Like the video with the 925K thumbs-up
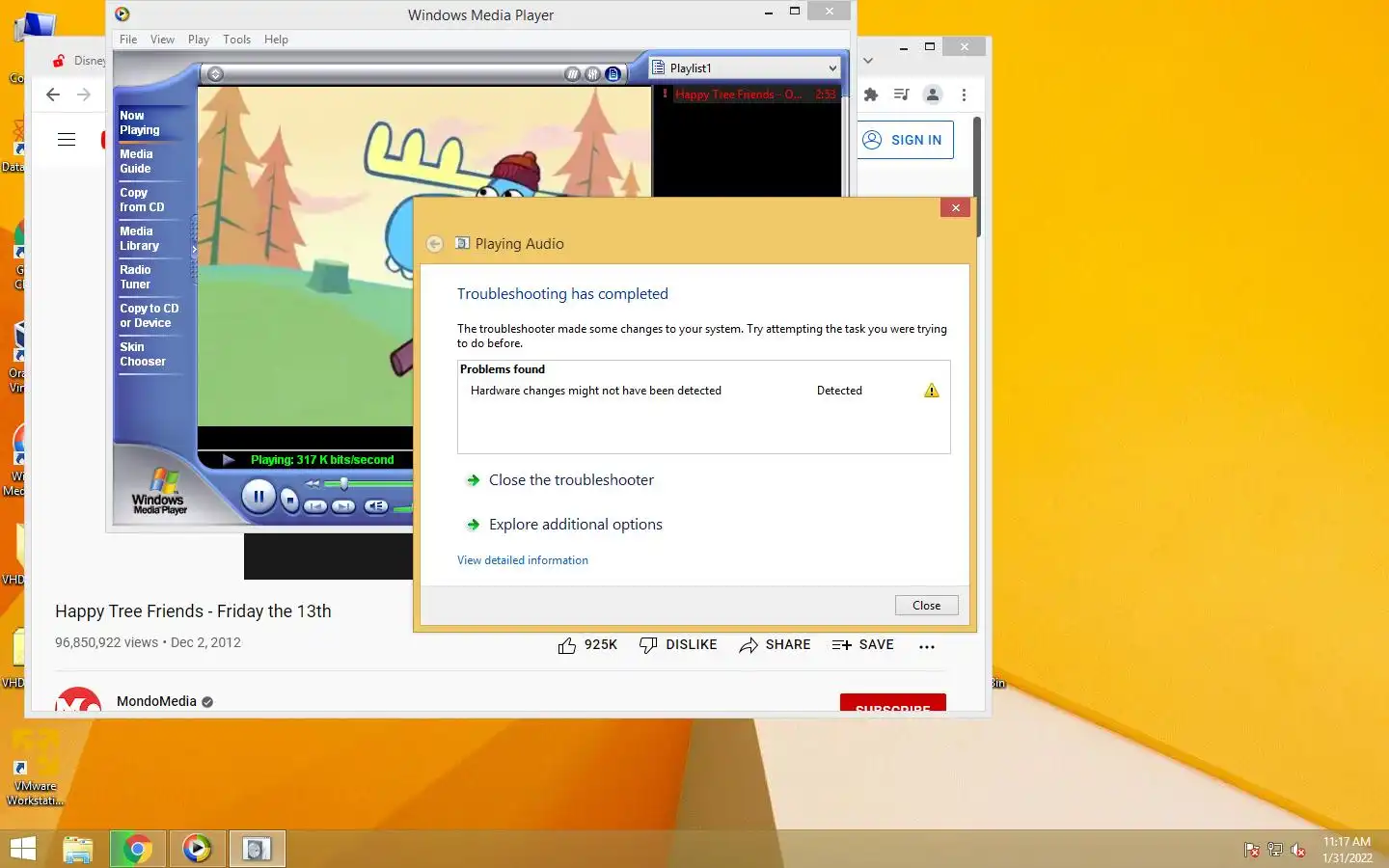The width and height of the screenshot is (1389, 868). tap(587, 645)
